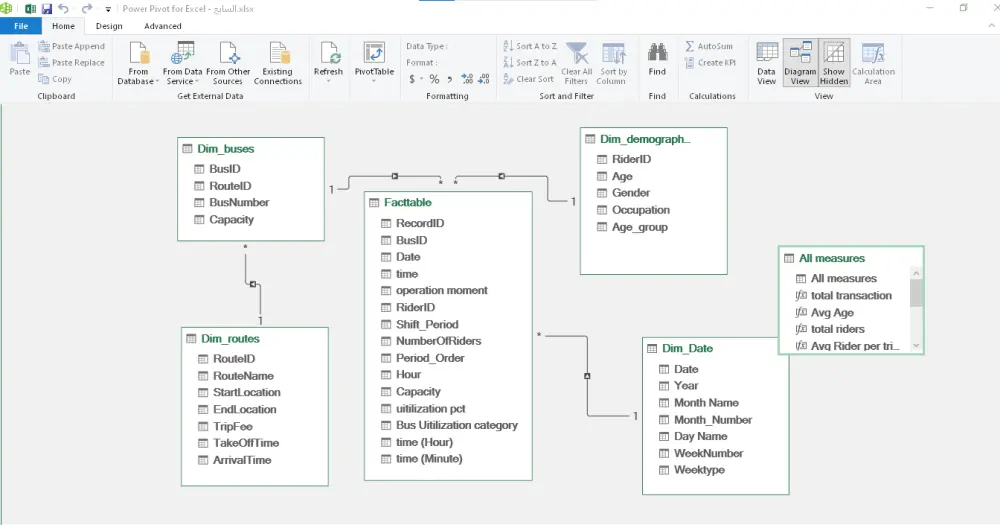1000x525 pixels.
Task: Click Sort A to Z
Action: (x=530, y=46)
